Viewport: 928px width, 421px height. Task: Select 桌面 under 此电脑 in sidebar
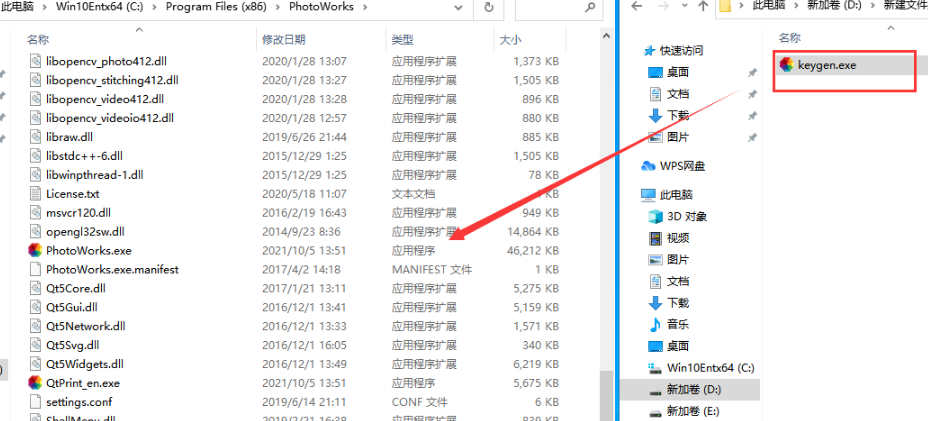coord(678,346)
